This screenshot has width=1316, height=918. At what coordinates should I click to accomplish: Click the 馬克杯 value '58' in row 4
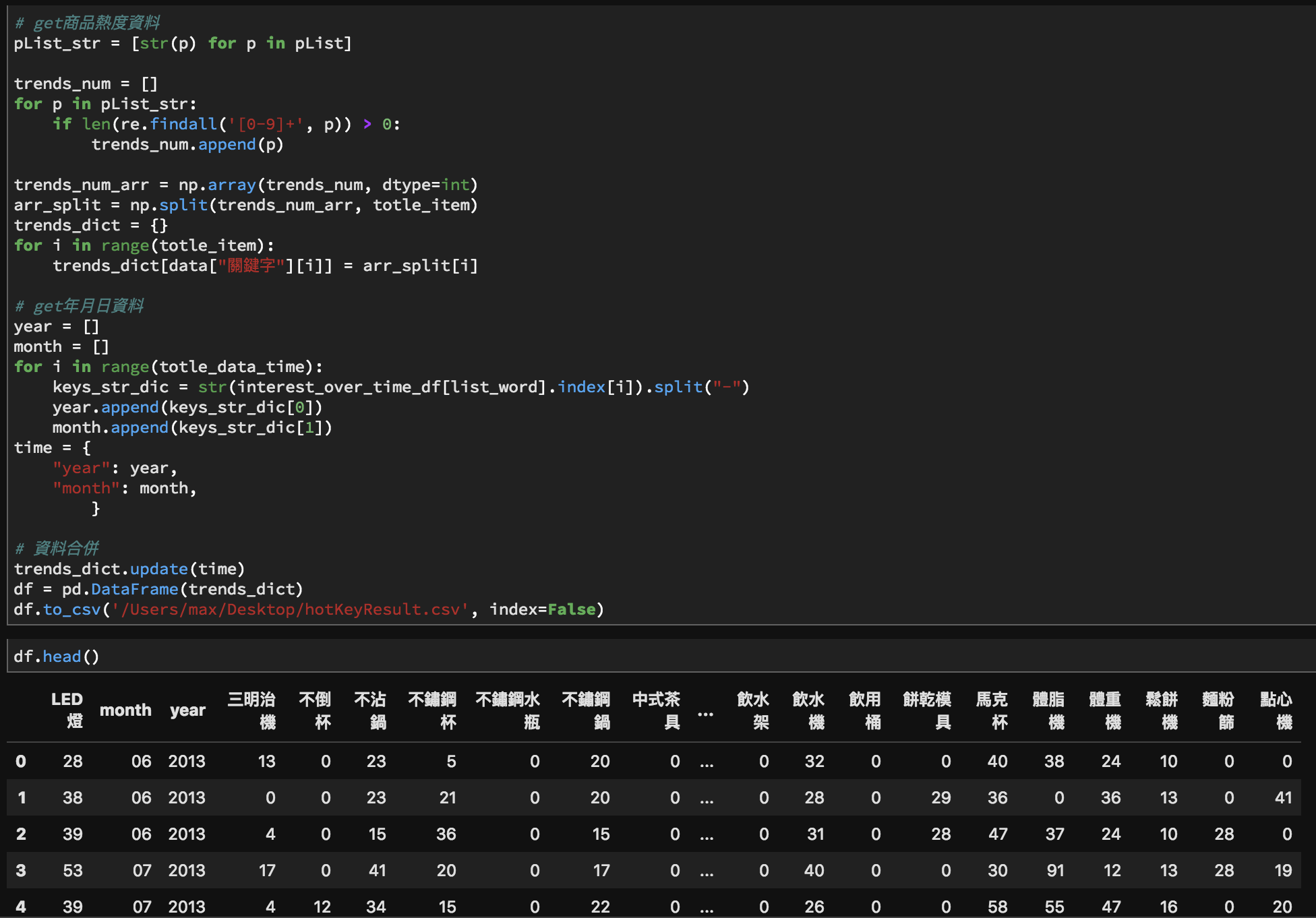pos(998,907)
